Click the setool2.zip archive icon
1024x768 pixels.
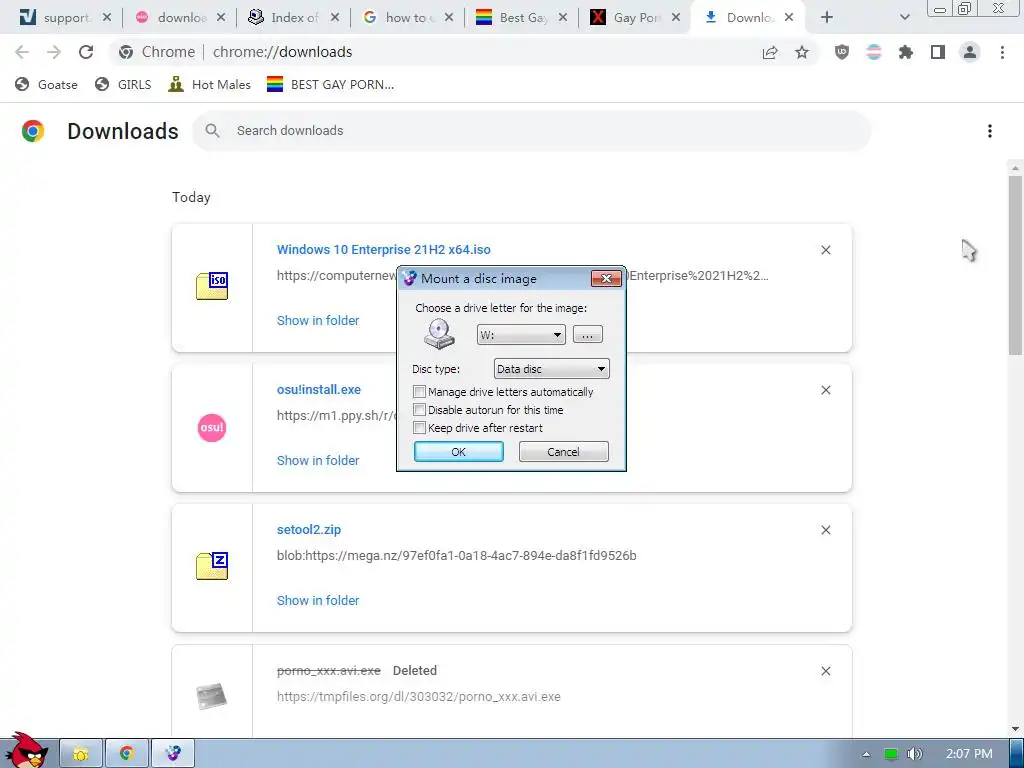[212, 566]
